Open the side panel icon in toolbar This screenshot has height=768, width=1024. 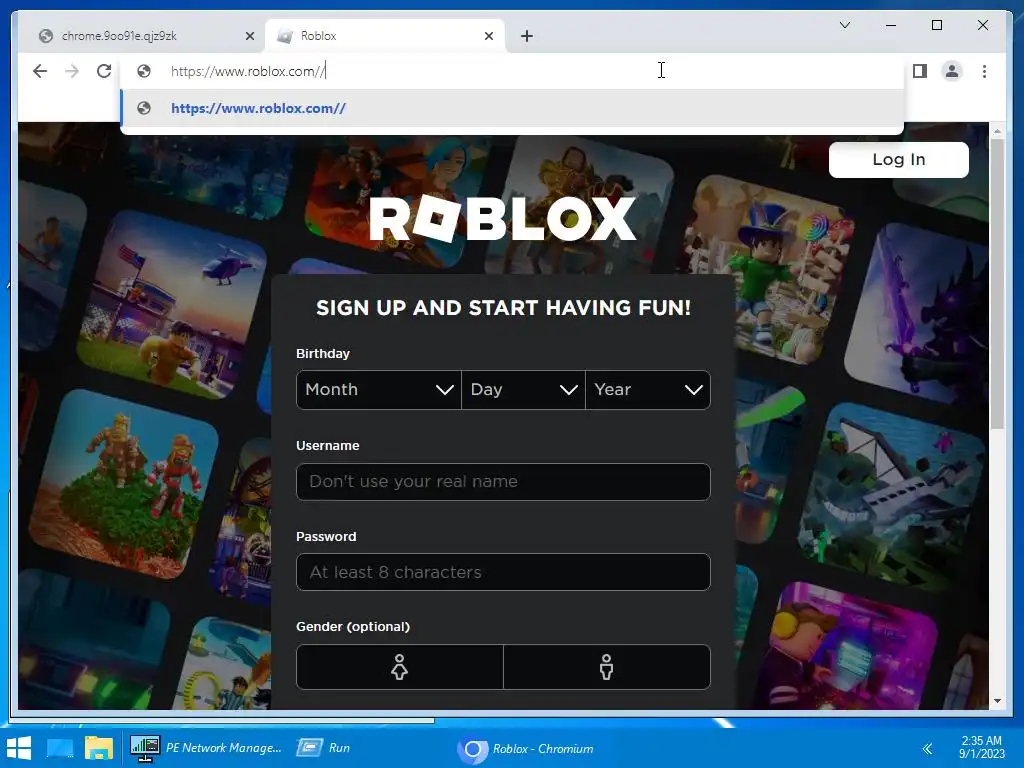click(x=920, y=71)
